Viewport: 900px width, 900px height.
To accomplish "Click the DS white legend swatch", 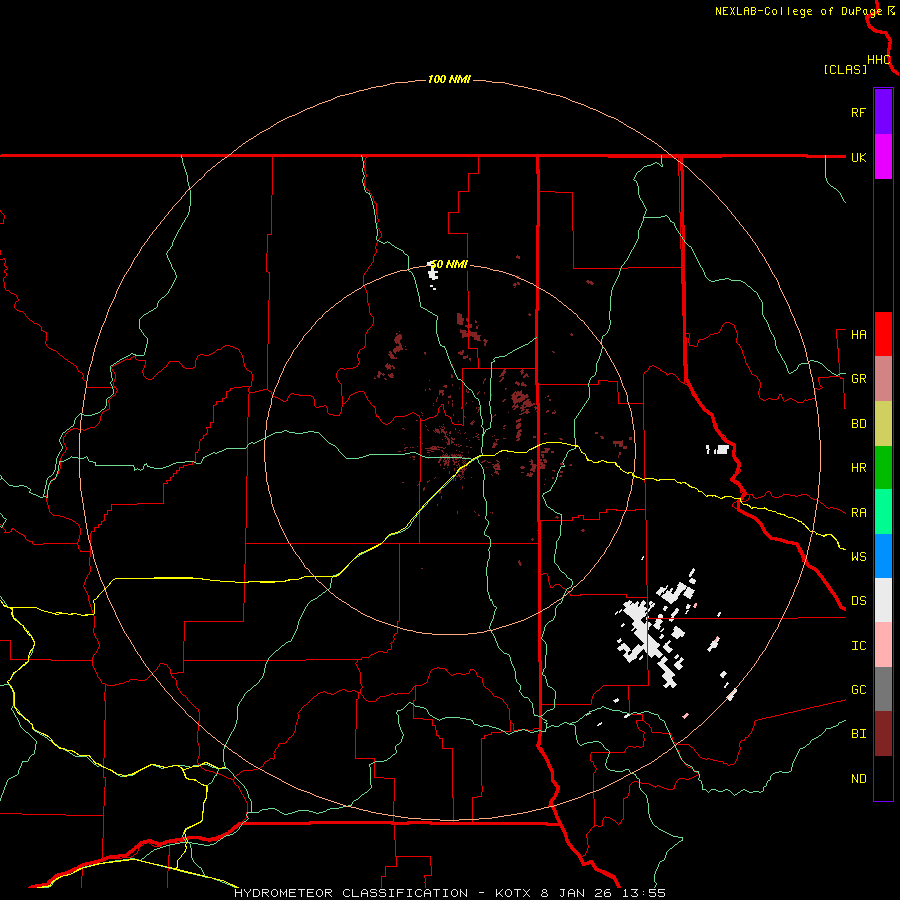I will pyautogui.click(x=883, y=600).
